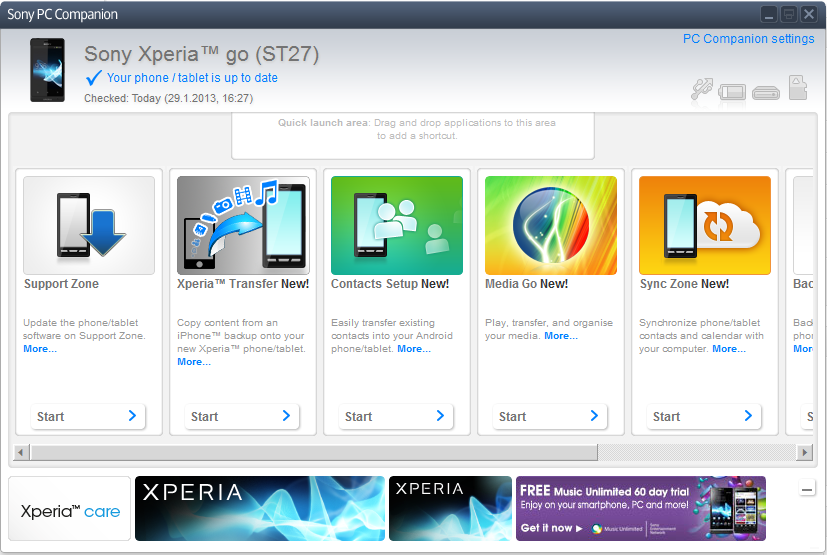Open the PC Companion settings link
The width and height of the screenshot is (827, 555).
click(x=748, y=39)
